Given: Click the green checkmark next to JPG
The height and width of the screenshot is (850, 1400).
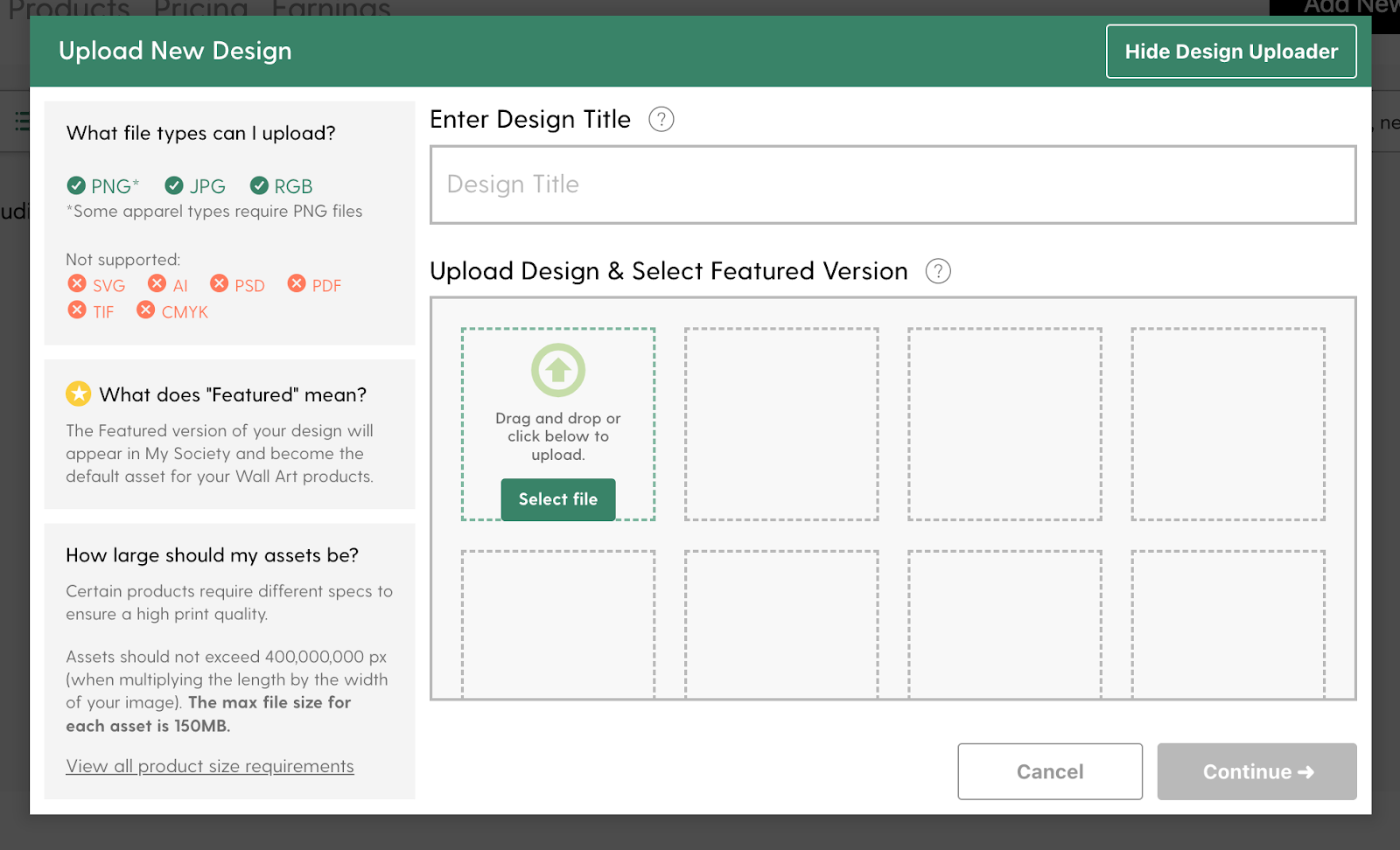Looking at the screenshot, I should (x=174, y=185).
